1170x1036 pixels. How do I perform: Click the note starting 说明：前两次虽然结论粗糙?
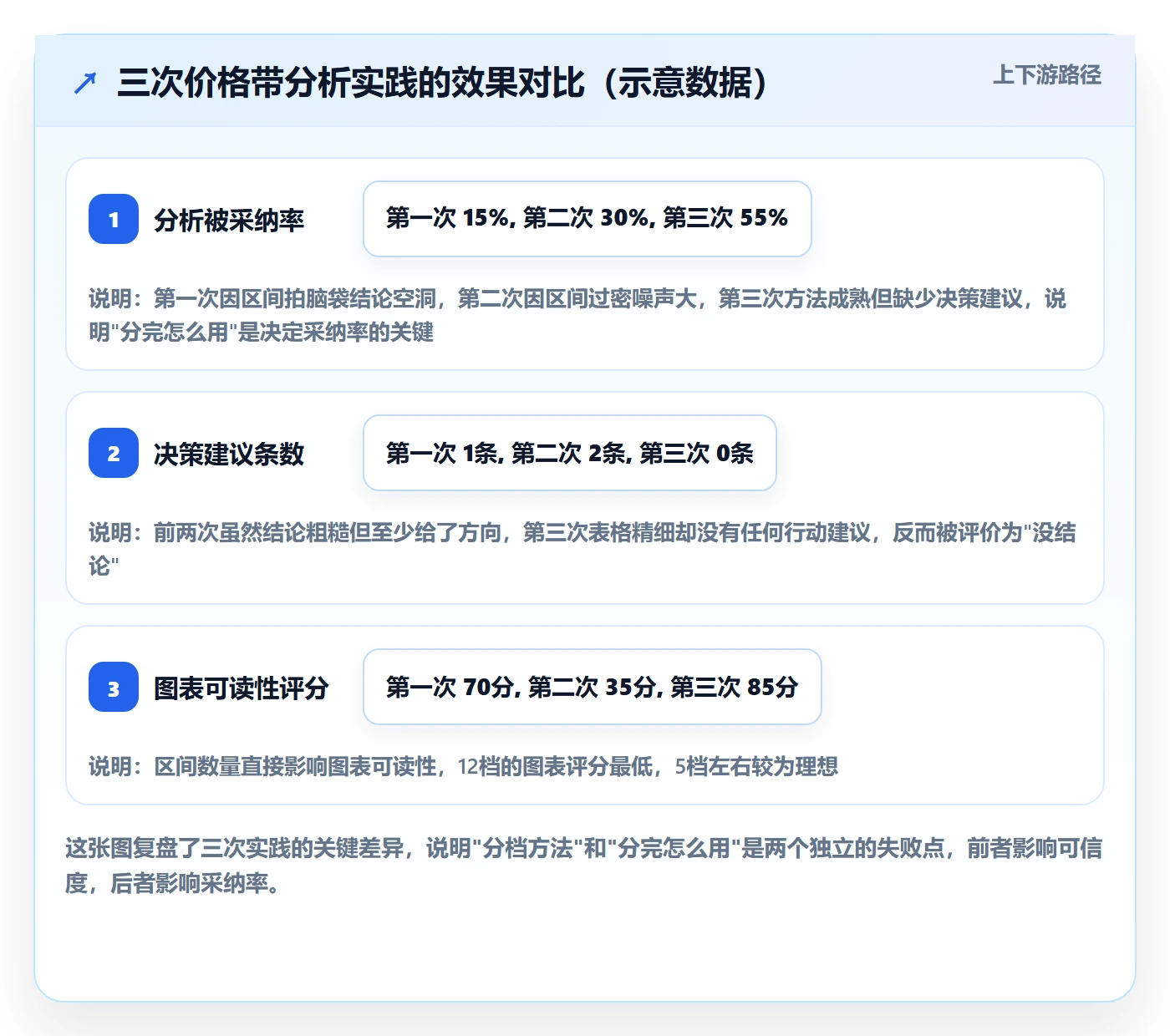tap(582, 549)
